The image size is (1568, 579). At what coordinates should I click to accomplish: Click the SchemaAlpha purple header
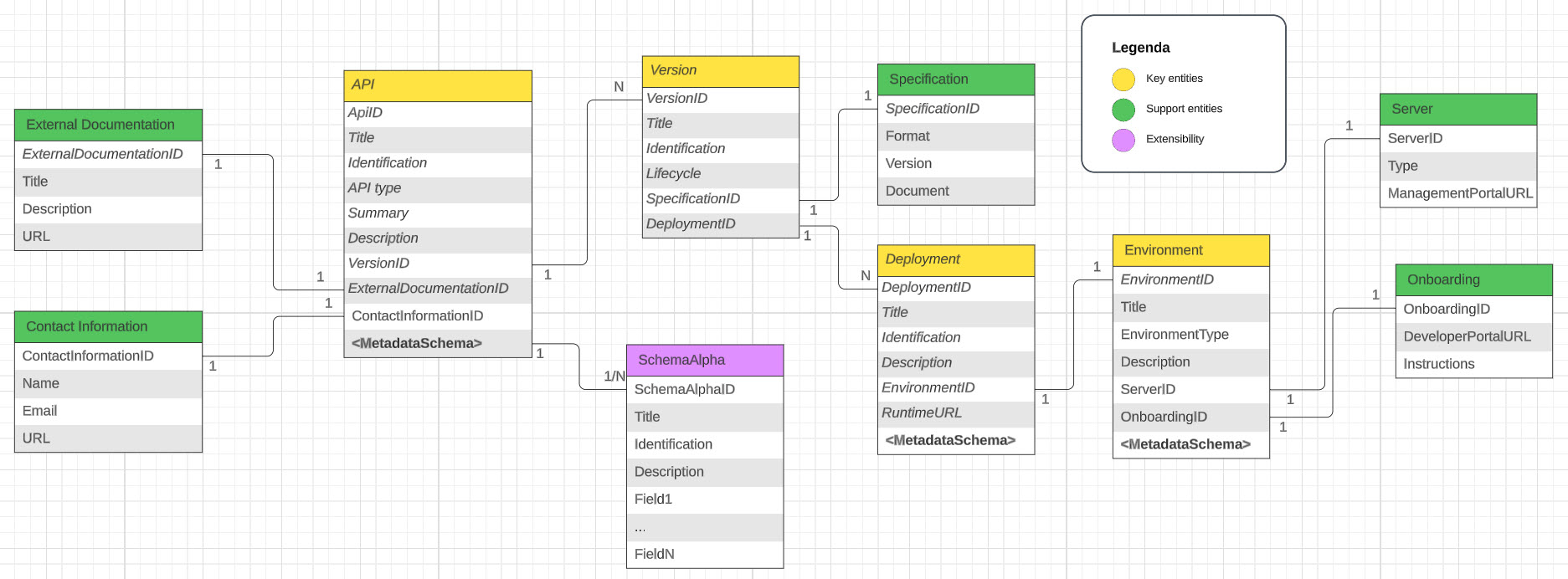[x=704, y=361]
